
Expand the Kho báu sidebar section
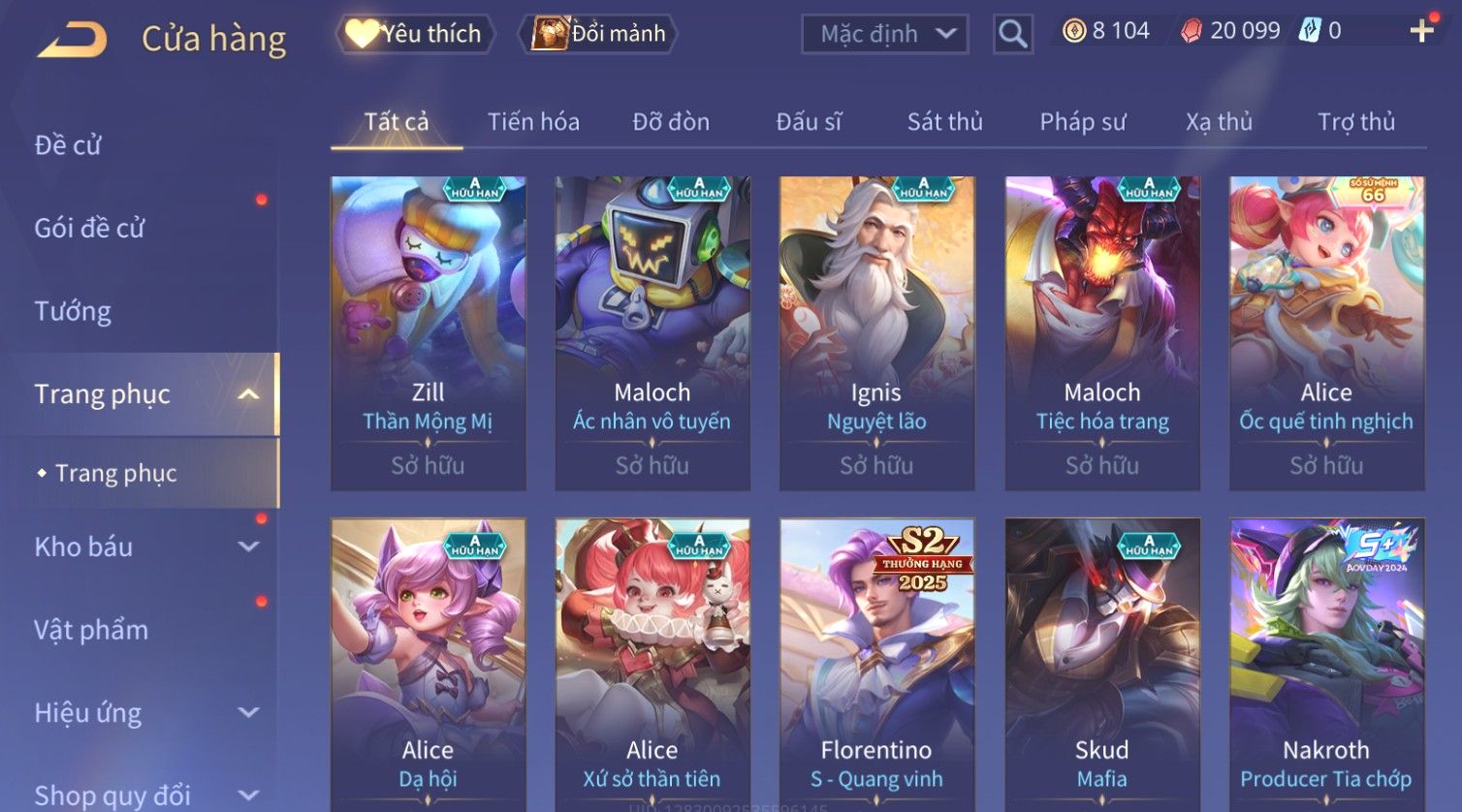pyautogui.click(x=248, y=547)
